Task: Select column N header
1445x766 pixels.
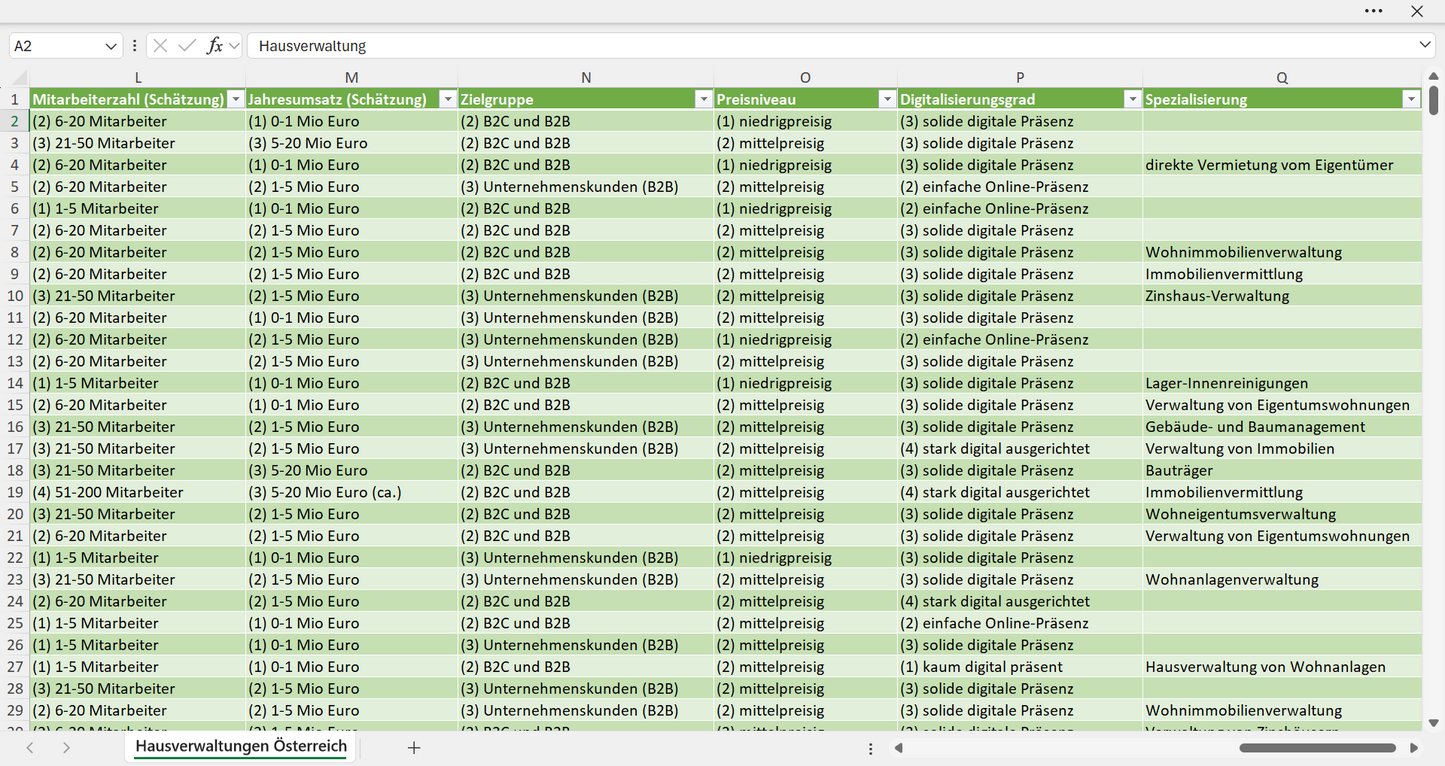Action: click(586, 78)
